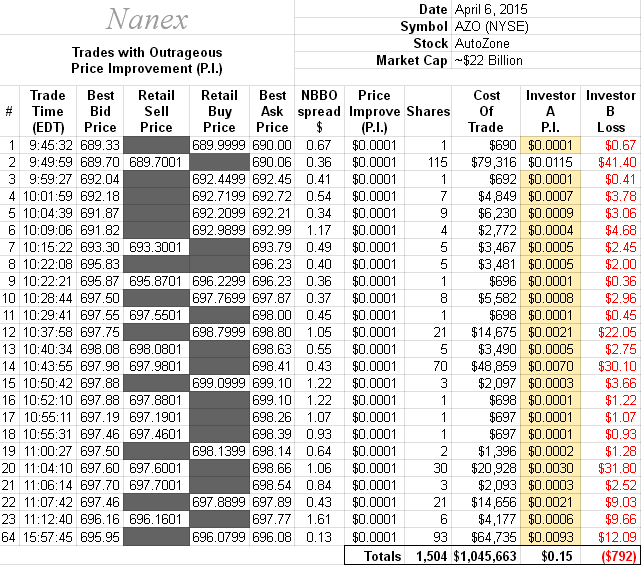Viewport: 641px width, 565px height.
Task: Select retail buy price 689.9999
Action: 219,145
